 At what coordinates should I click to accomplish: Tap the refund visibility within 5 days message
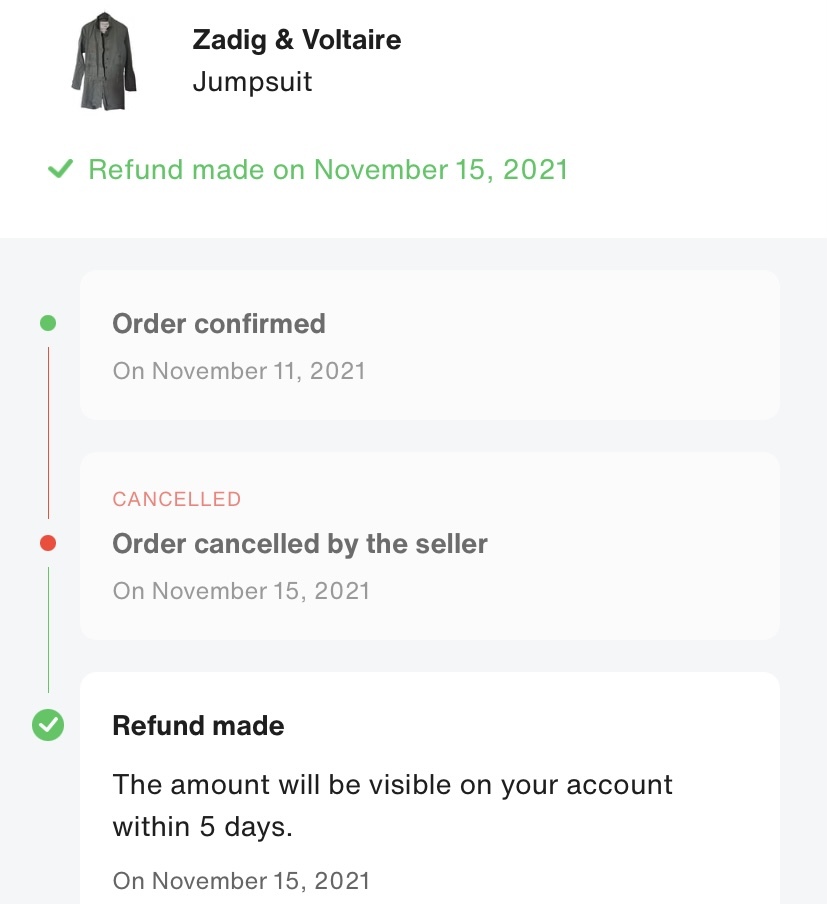pyautogui.click(x=392, y=805)
